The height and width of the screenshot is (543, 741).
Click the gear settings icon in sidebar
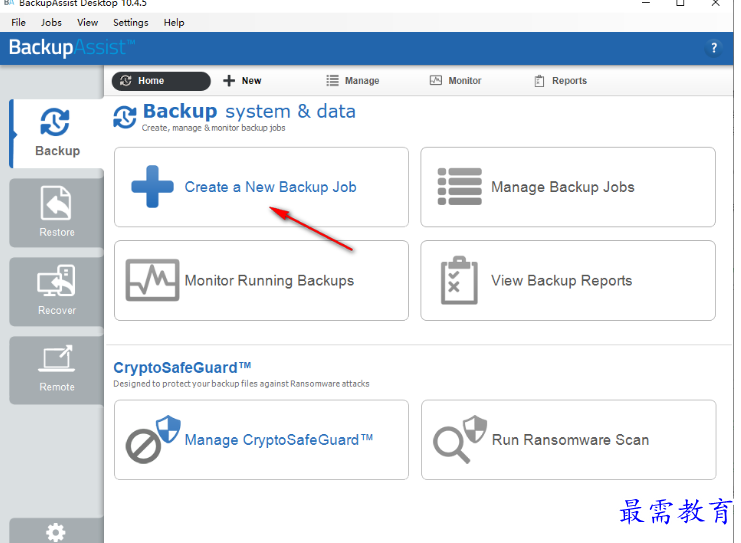(56, 533)
